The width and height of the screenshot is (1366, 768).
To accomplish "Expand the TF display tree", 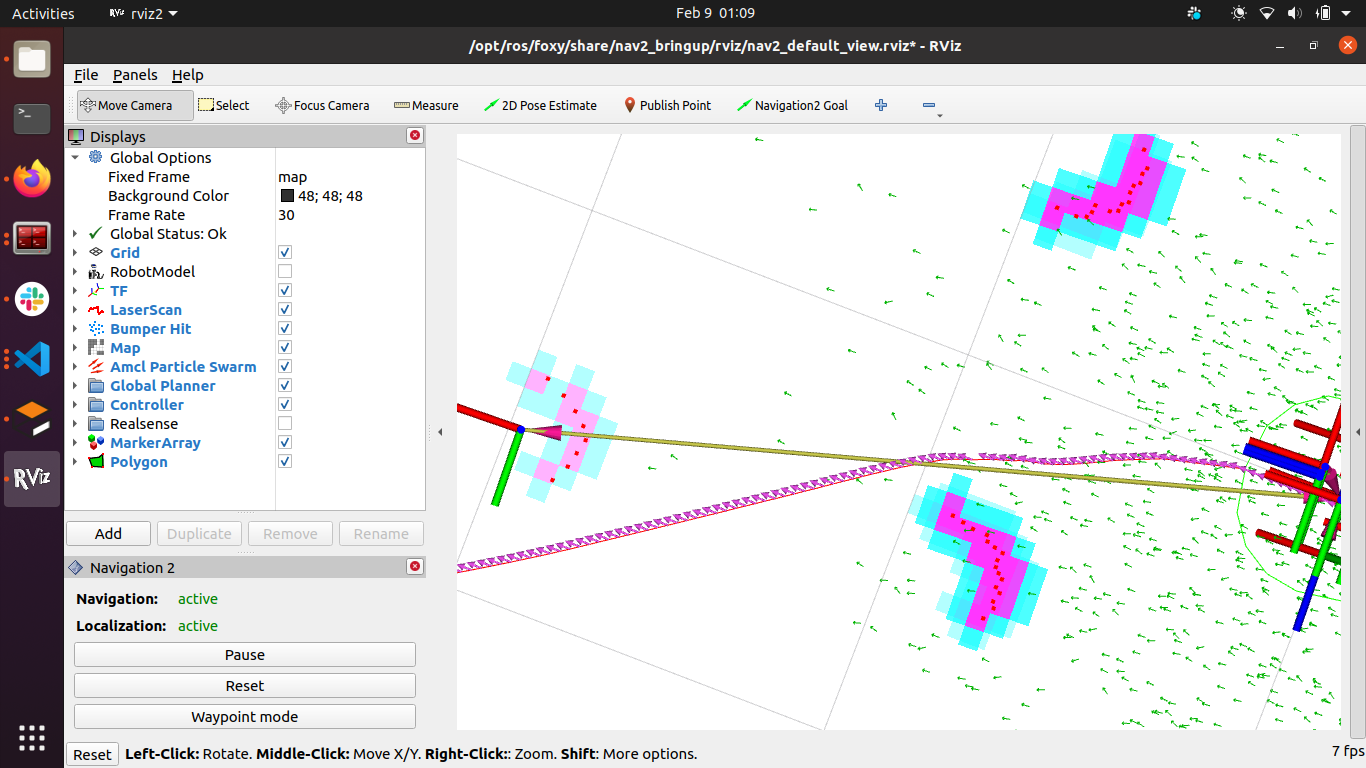I will click(74, 290).
